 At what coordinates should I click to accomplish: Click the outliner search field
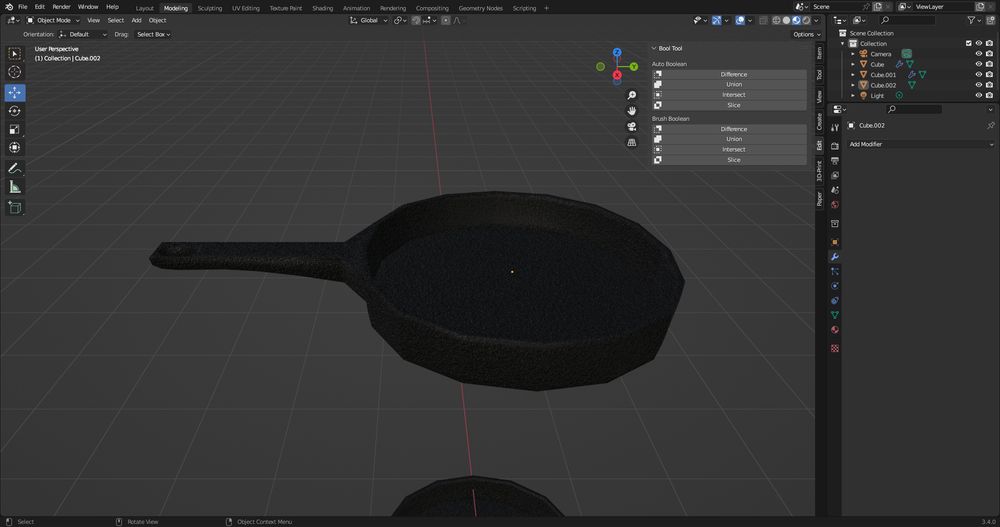pyautogui.click(x=910, y=20)
